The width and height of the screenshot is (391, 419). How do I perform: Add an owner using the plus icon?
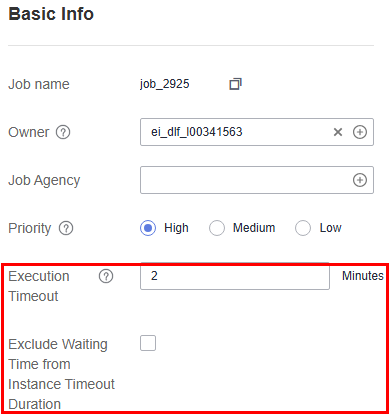tap(360, 132)
